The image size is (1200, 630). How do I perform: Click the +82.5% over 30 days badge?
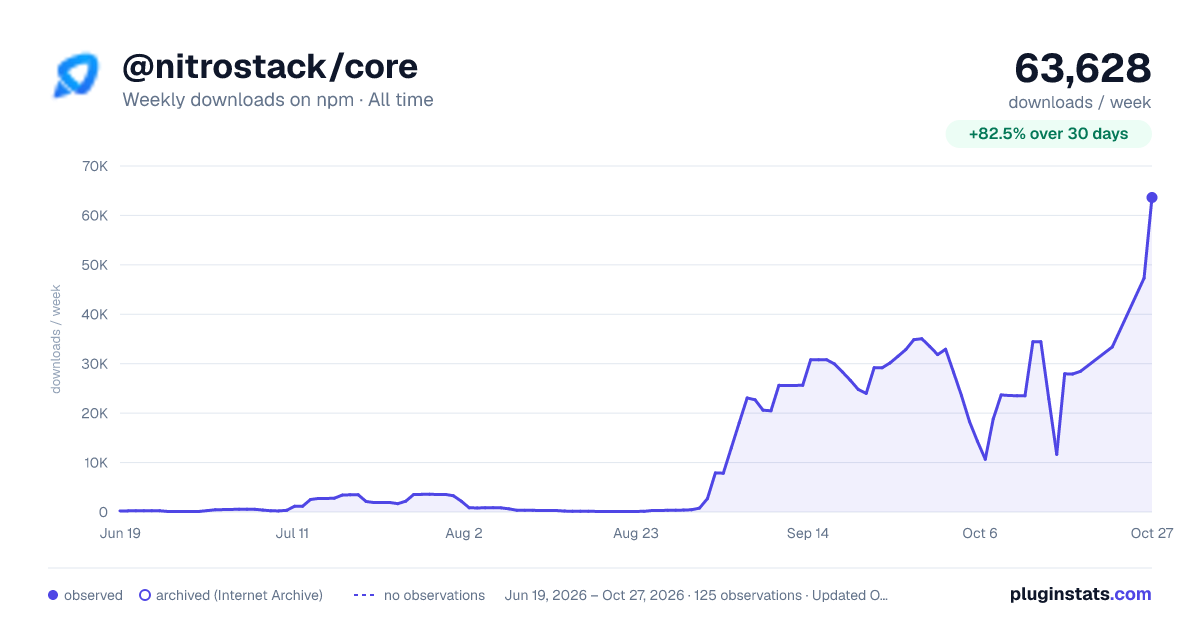click(1048, 134)
